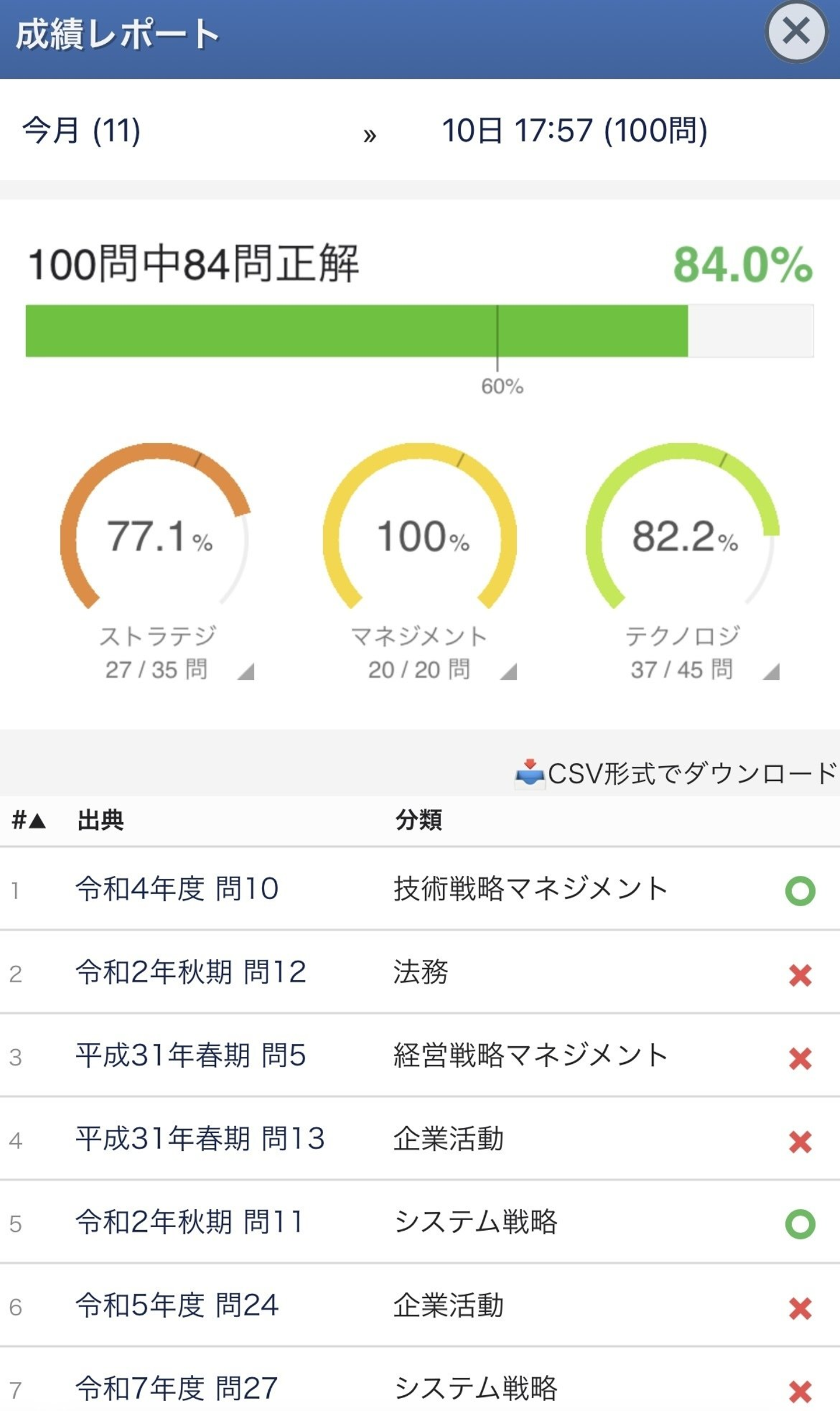Click the red X for 平成31年春期 問13

click(800, 1142)
